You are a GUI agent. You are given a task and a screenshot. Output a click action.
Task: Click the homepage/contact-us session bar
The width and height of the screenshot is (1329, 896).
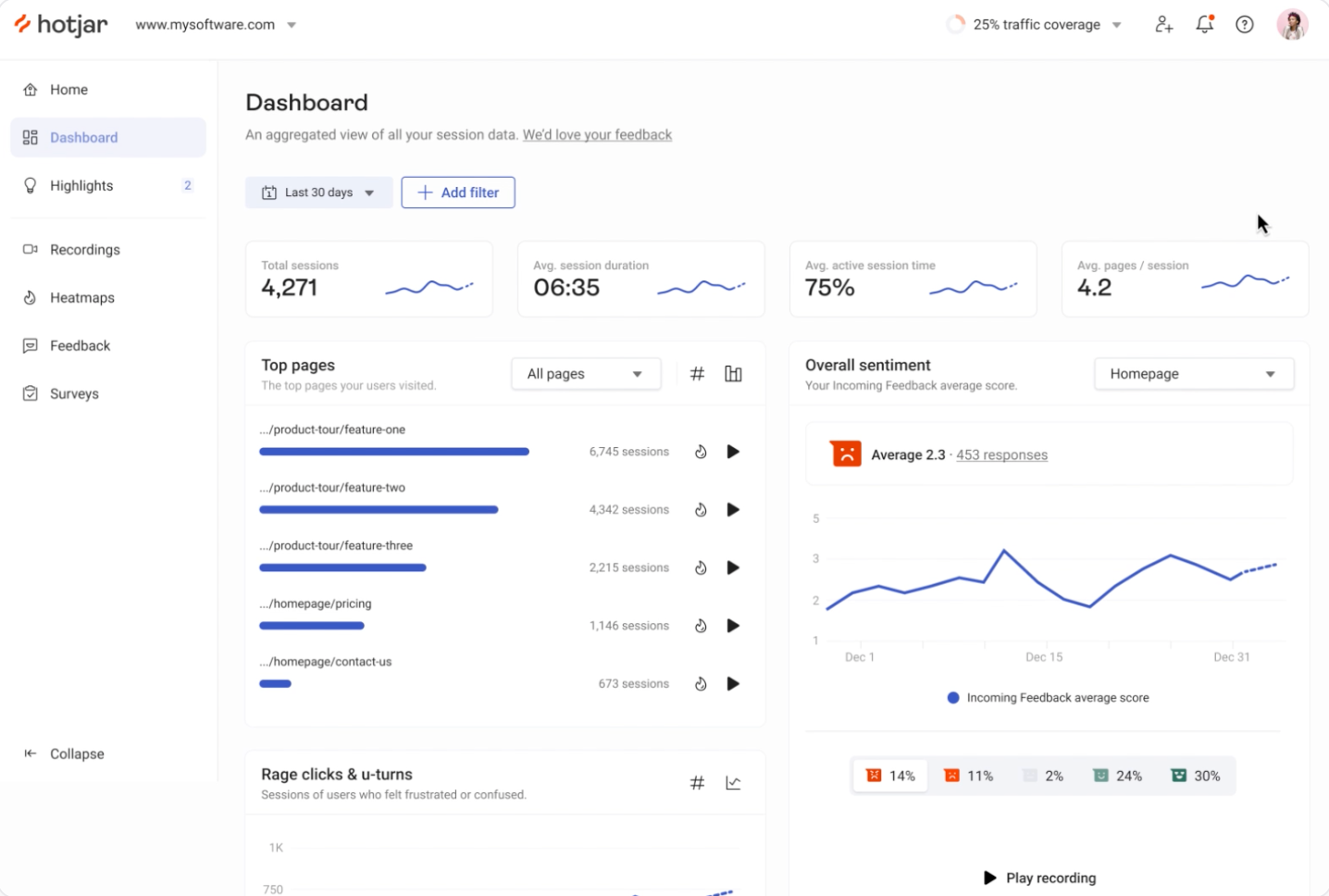tap(275, 684)
